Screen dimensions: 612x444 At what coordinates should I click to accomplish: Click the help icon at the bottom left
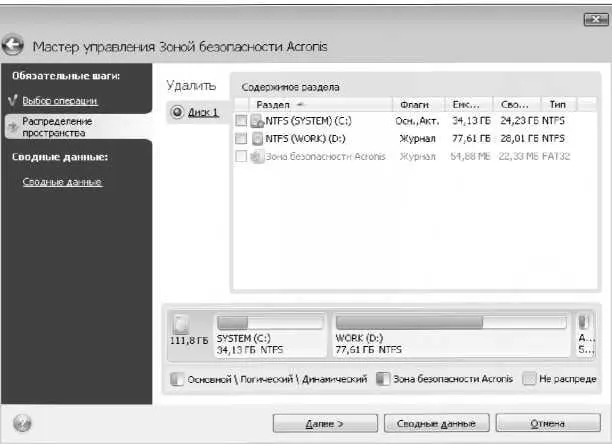(x=22, y=423)
